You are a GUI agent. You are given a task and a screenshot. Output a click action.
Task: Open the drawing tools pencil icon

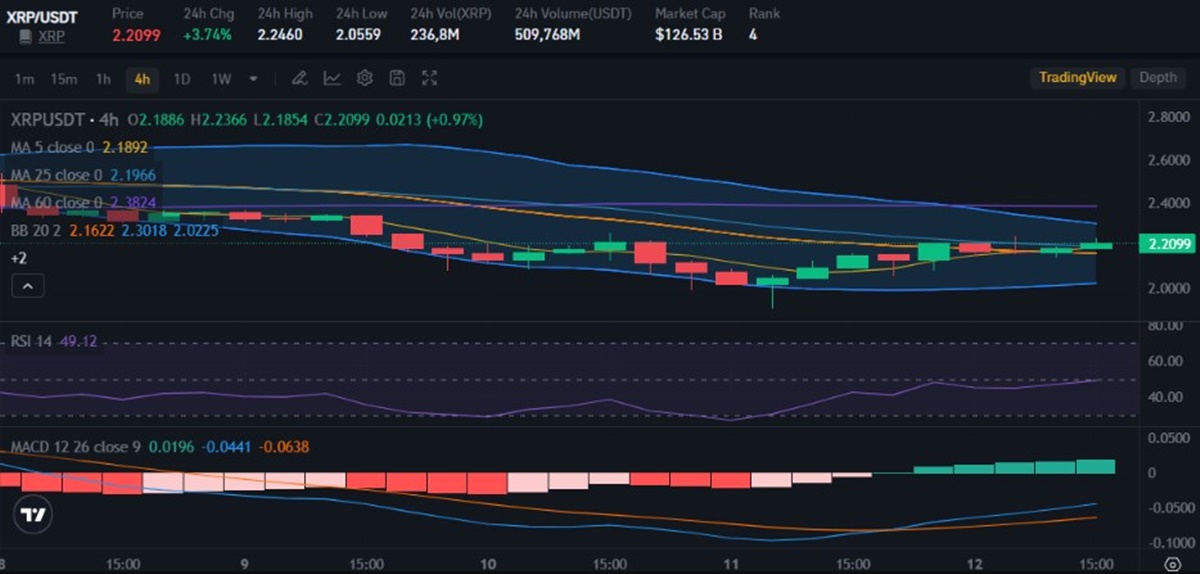[299, 78]
